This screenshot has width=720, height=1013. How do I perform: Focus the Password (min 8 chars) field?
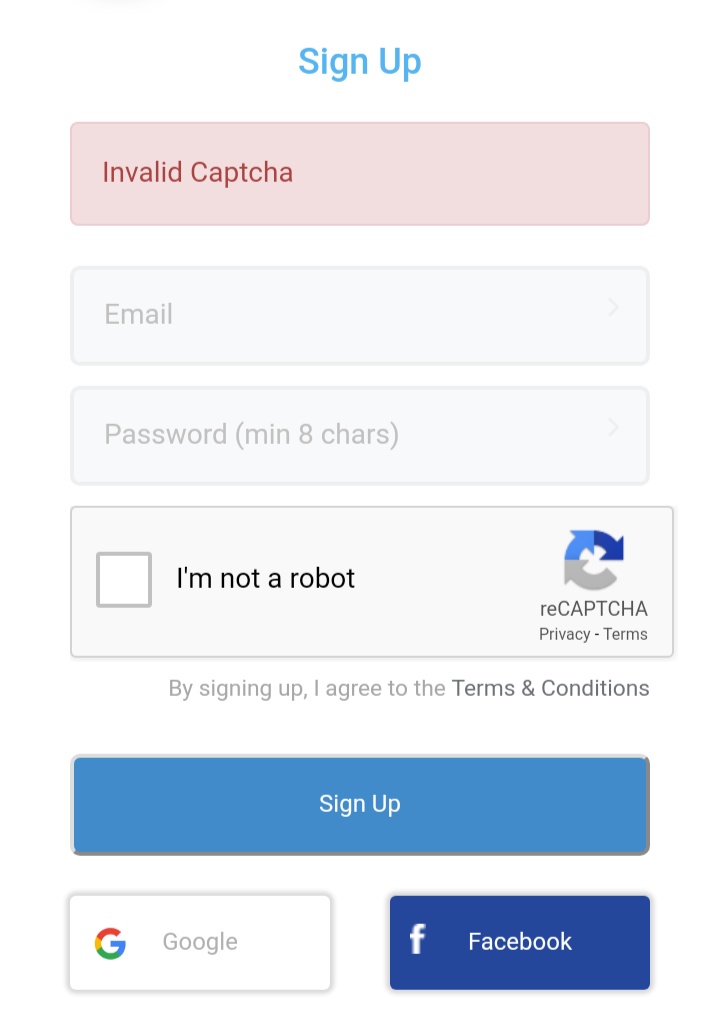[x=340, y=435]
